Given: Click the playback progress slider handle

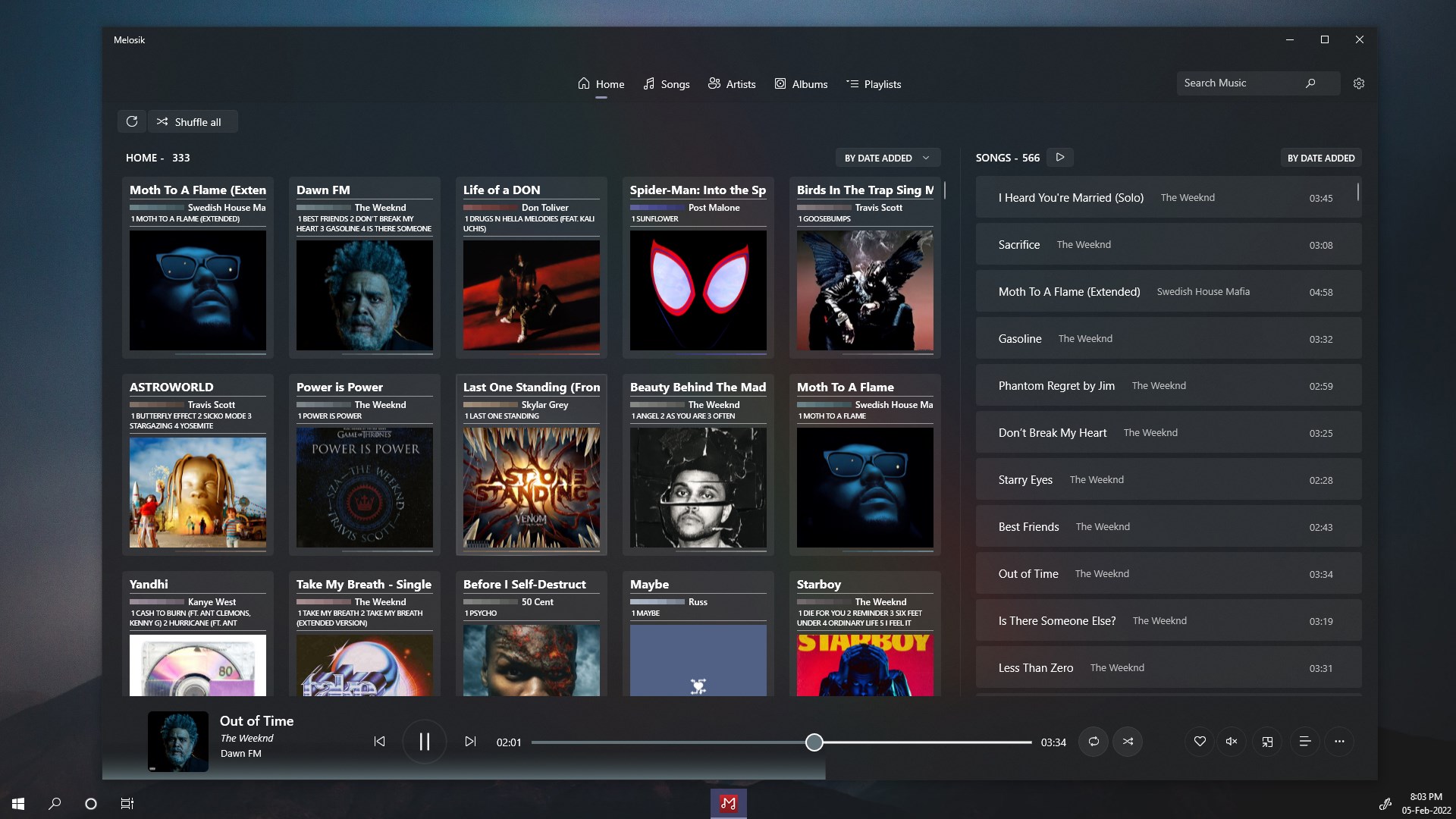Looking at the screenshot, I should [814, 742].
